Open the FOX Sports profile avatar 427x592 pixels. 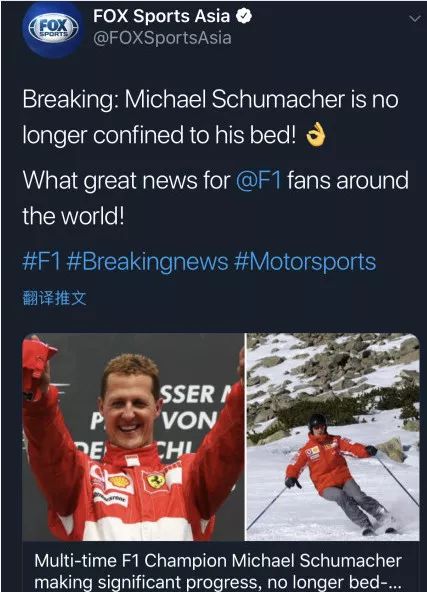click(53, 29)
